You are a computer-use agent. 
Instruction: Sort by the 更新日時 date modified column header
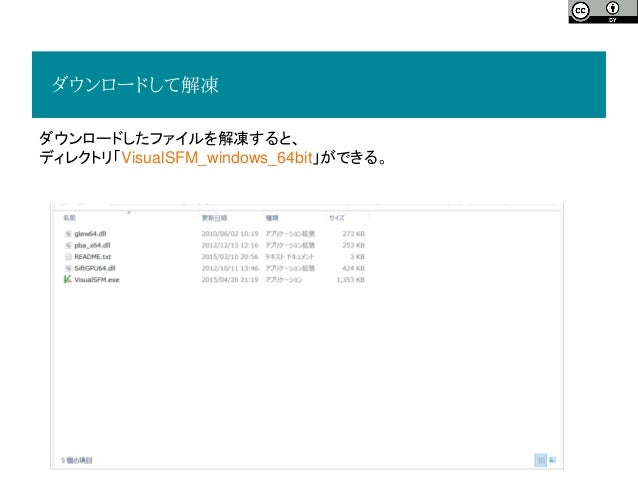[214, 218]
